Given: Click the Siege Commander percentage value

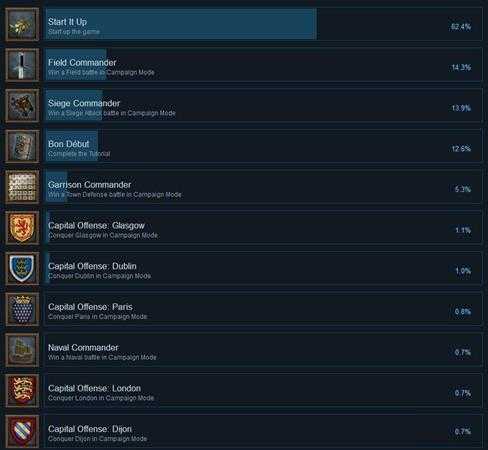Looking at the screenshot, I should click(461, 108).
